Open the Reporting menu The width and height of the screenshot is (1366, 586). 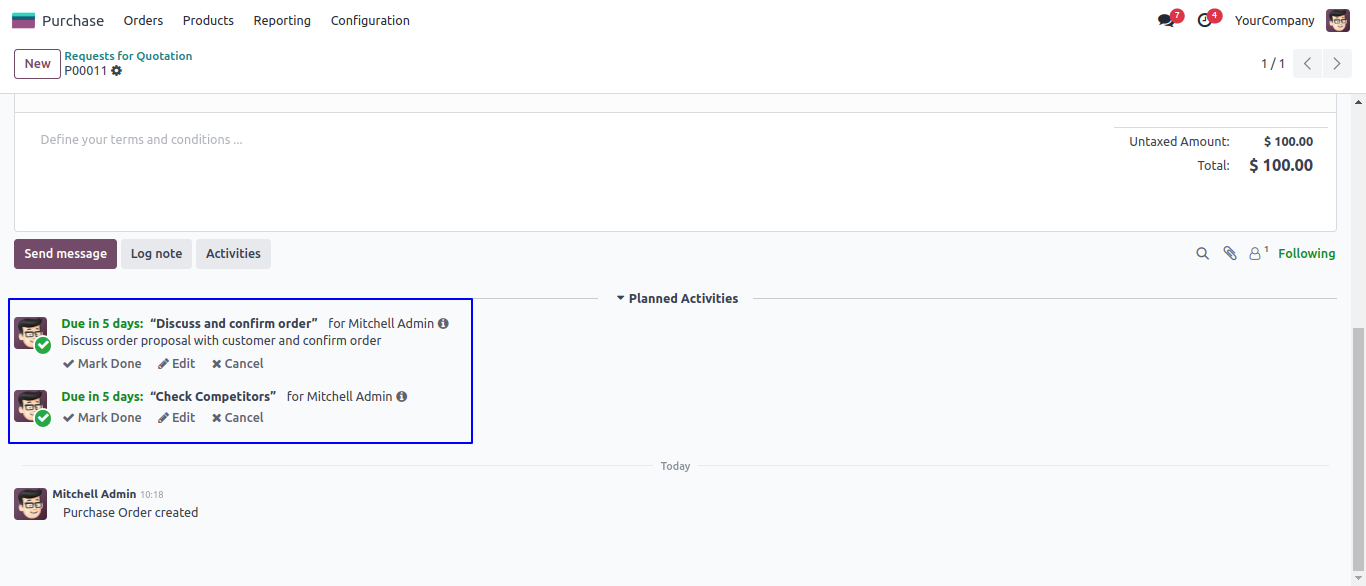(x=282, y=21)
